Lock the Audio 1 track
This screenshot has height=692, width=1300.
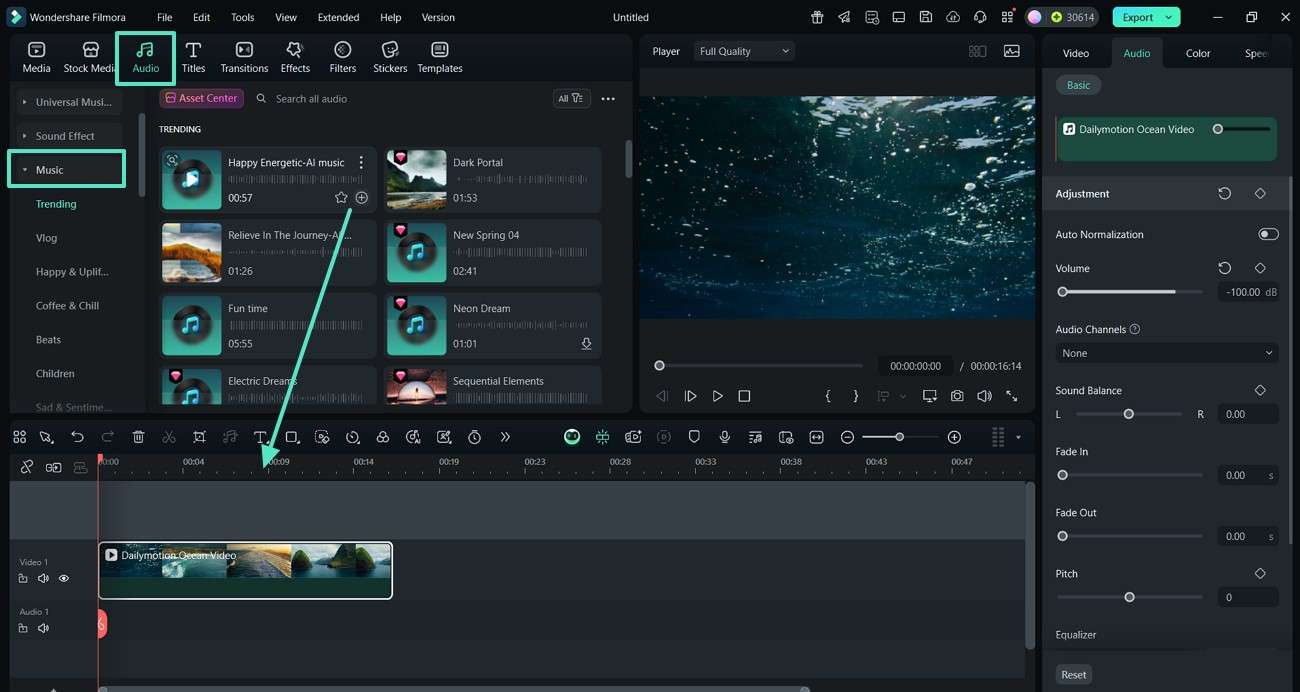click(23, 628)
